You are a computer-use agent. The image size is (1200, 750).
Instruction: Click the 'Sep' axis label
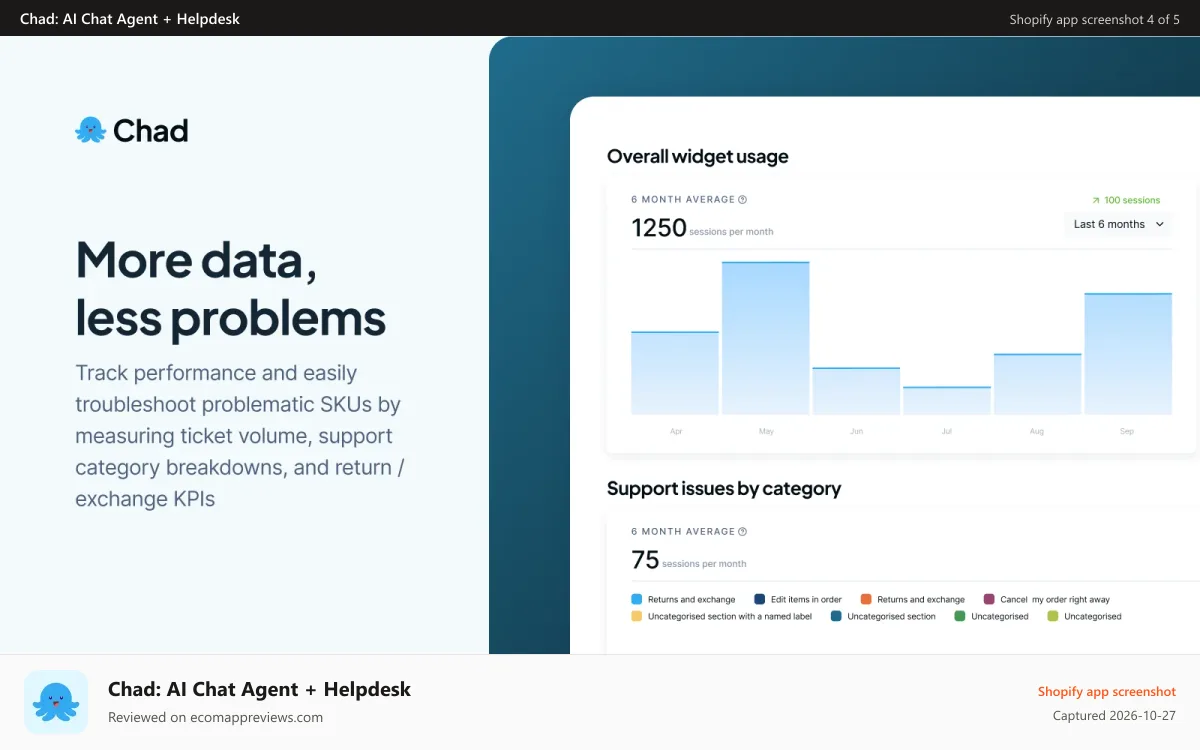pyautogui.click(x=1127, y=431)
